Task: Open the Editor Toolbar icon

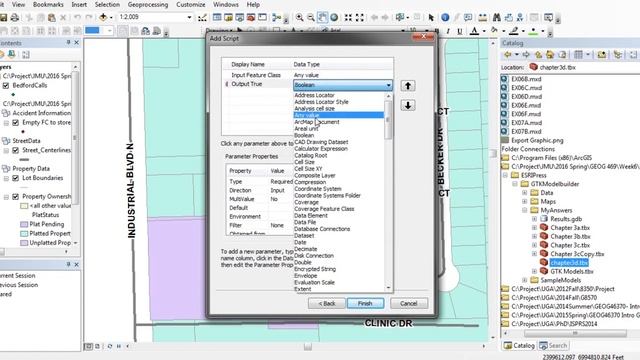Action: 202,18
